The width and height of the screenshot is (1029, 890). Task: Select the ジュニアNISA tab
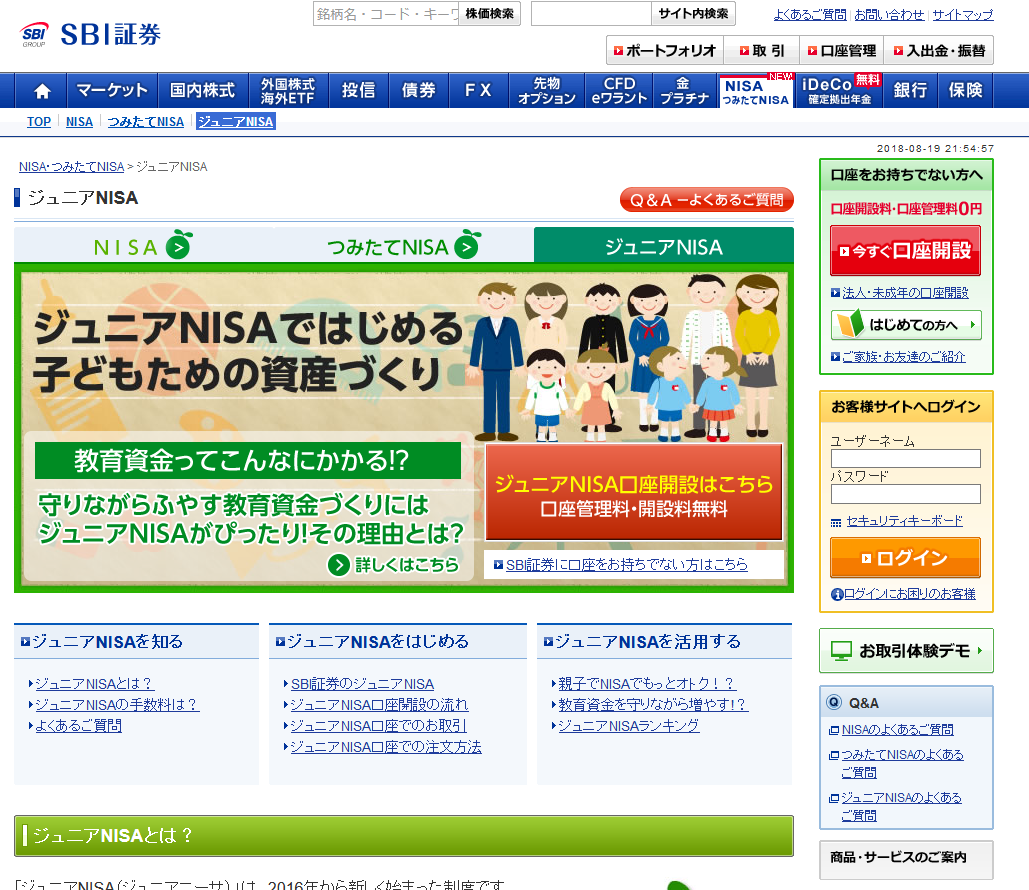tap(663, 246)
